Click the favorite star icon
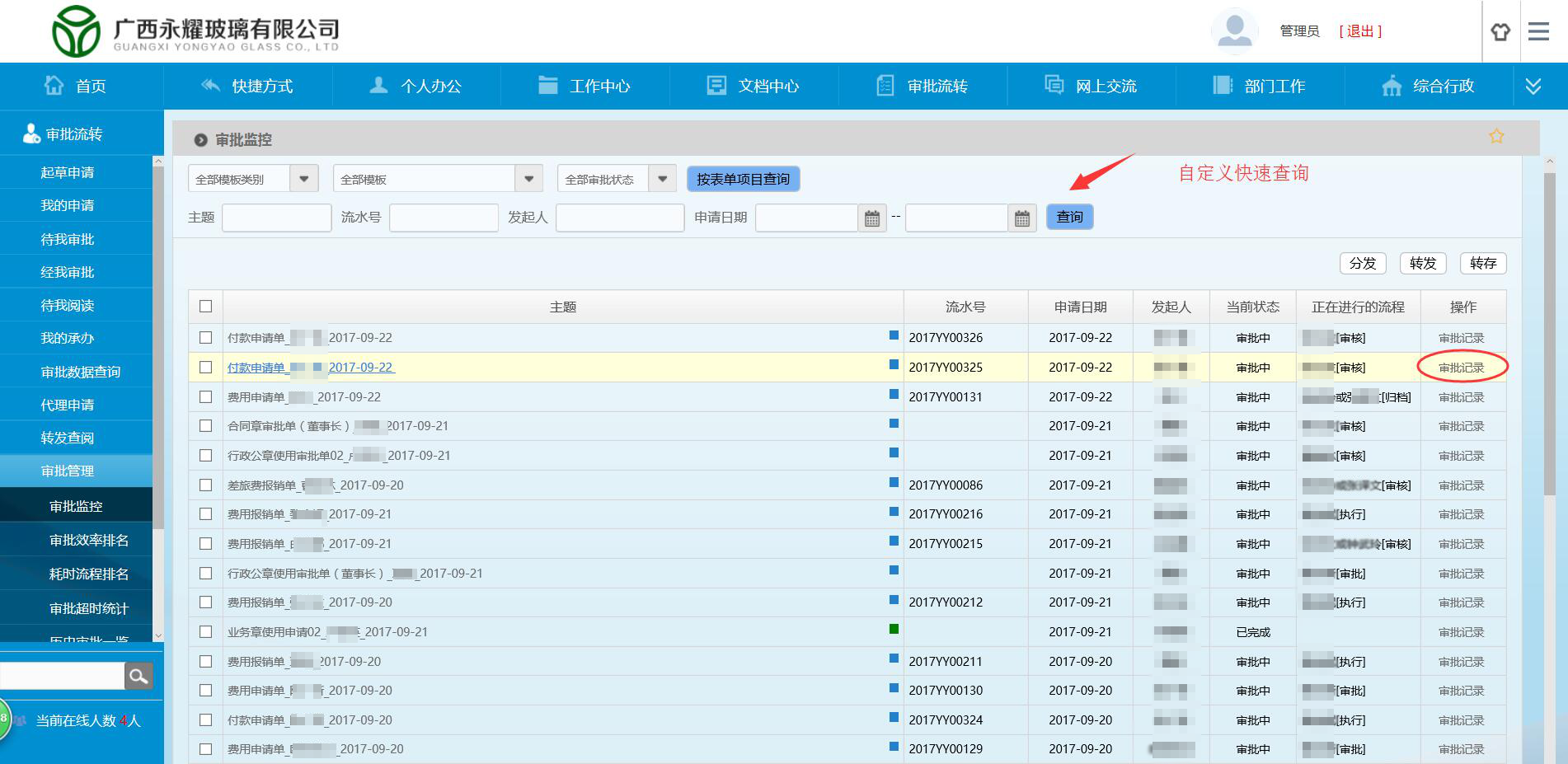This screenshot has height=764, width=1568. tap(1495, 137)
